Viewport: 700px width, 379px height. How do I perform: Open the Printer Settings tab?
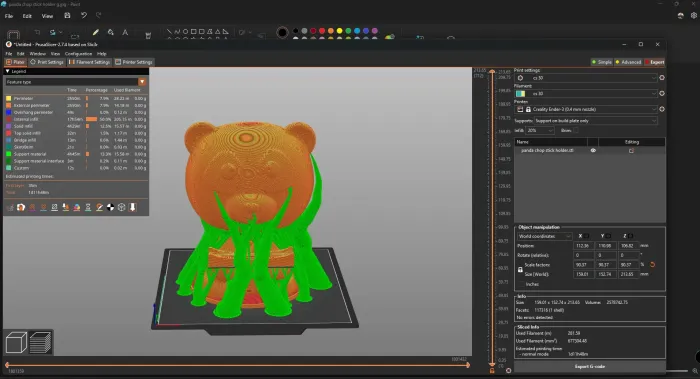pos(134,62)
